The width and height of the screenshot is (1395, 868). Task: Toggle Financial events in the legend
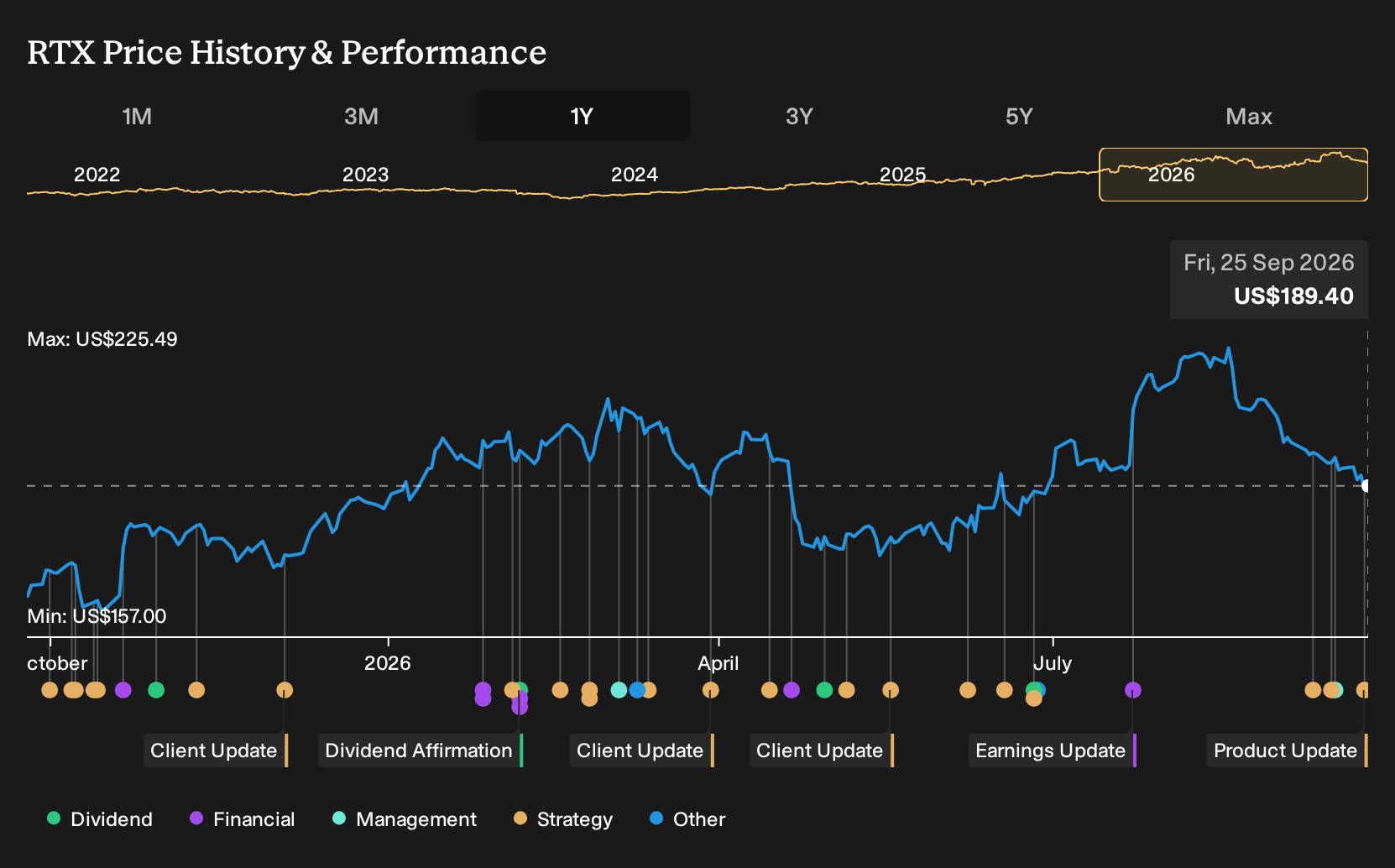click(243, 819)
